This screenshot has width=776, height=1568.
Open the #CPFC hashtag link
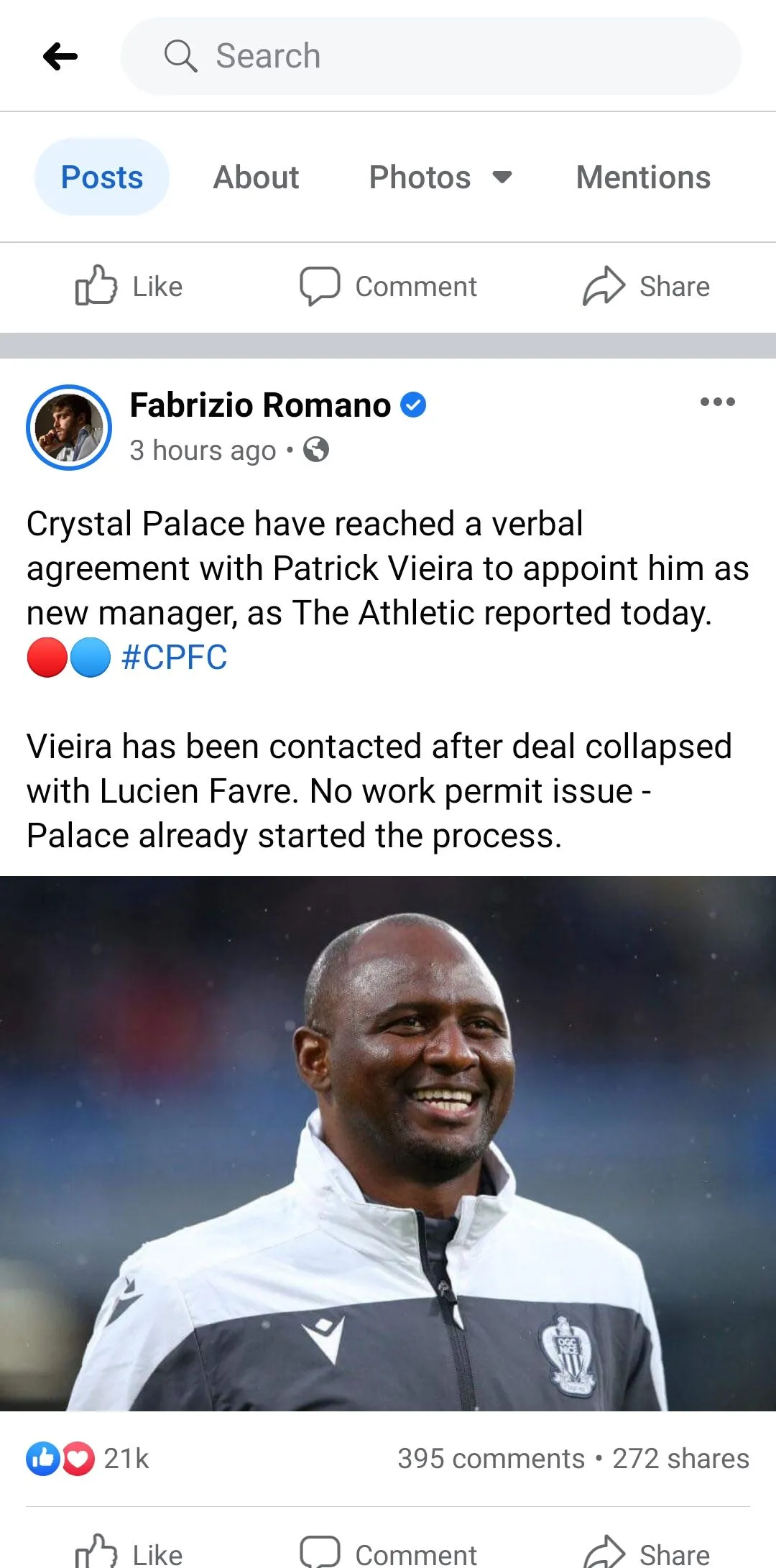coord(175,658)
